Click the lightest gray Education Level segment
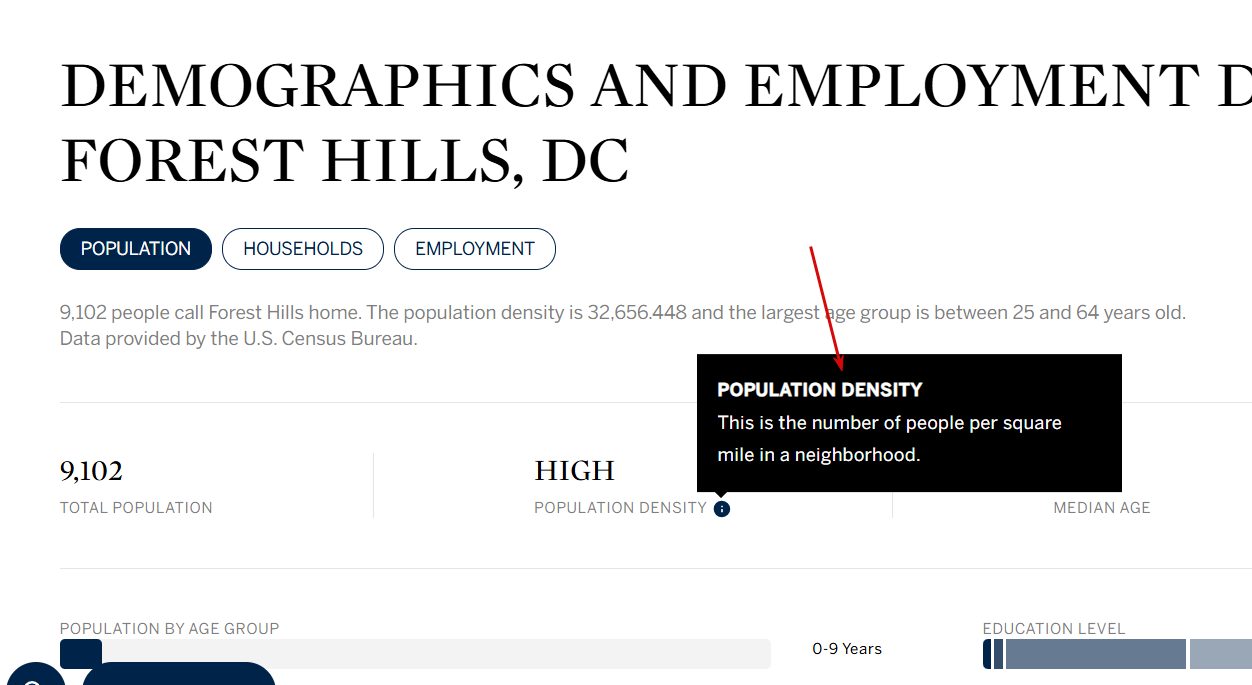The height and width of the screenshot is (685, 1252). point(1221,654)
